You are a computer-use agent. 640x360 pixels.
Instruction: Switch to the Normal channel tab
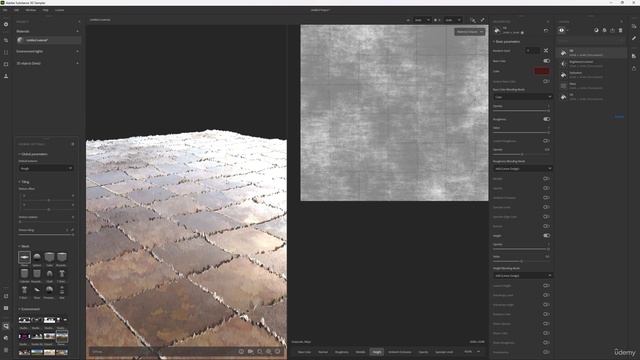(x=323, y=352)
